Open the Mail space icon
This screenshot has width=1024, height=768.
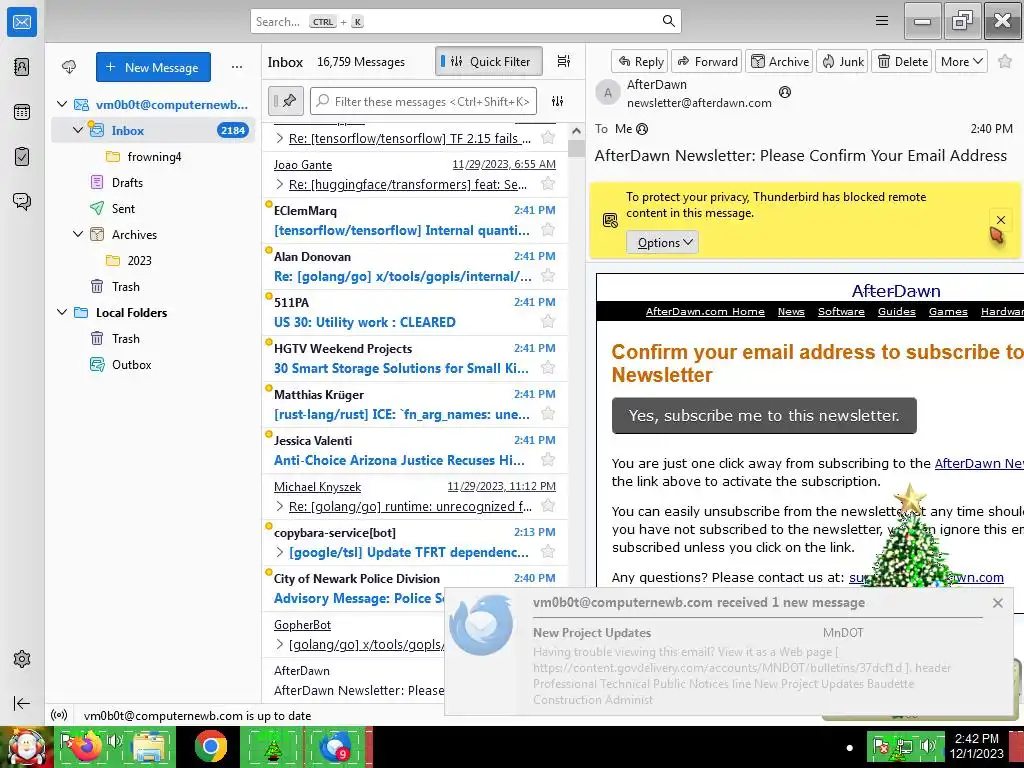[22, 22]
